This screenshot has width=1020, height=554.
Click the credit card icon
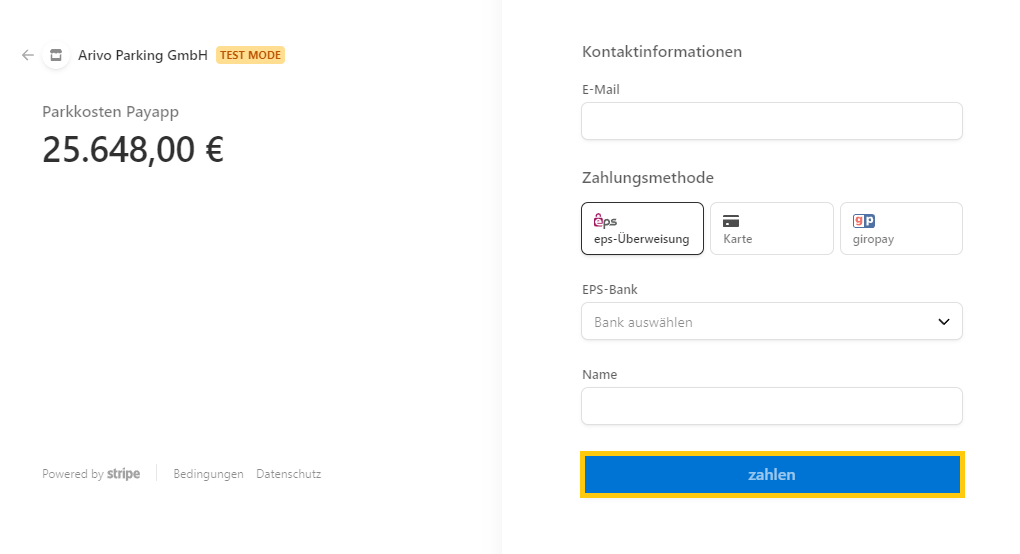click(731, 221)
